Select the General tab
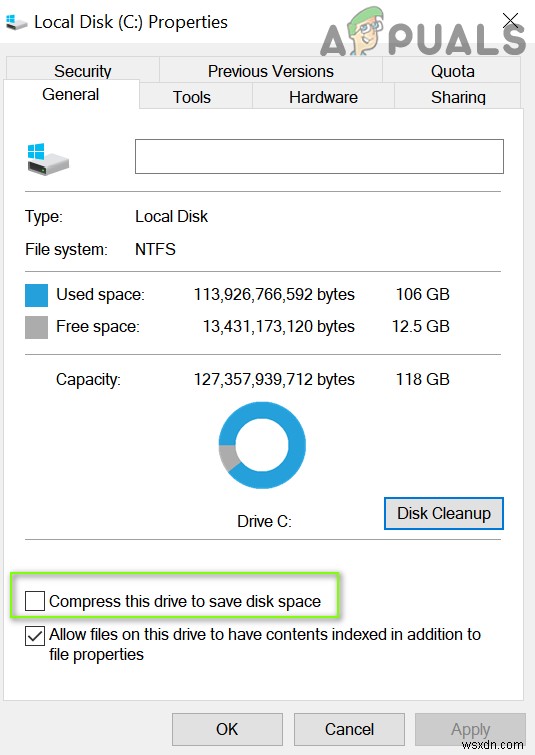 coord(71,94)
